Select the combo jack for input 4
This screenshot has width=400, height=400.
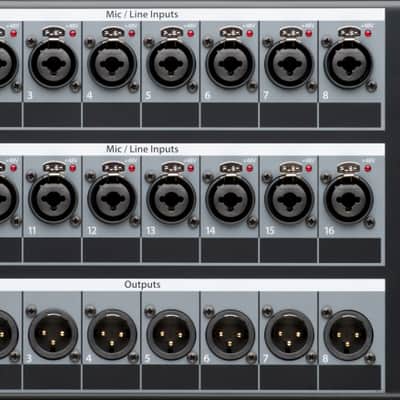(x=112, y=64)
